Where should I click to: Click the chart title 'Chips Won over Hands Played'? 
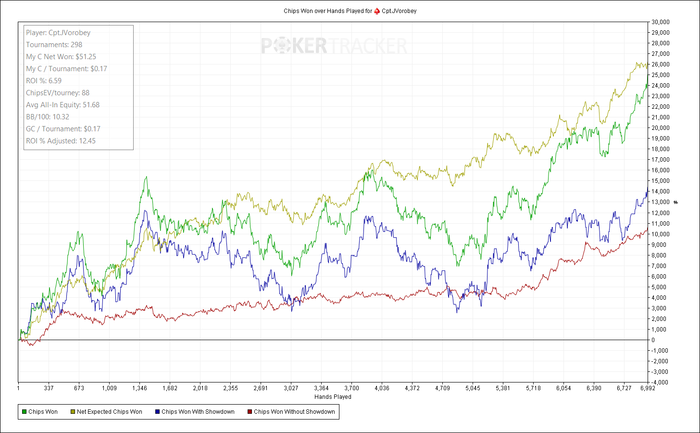point(324,11)
